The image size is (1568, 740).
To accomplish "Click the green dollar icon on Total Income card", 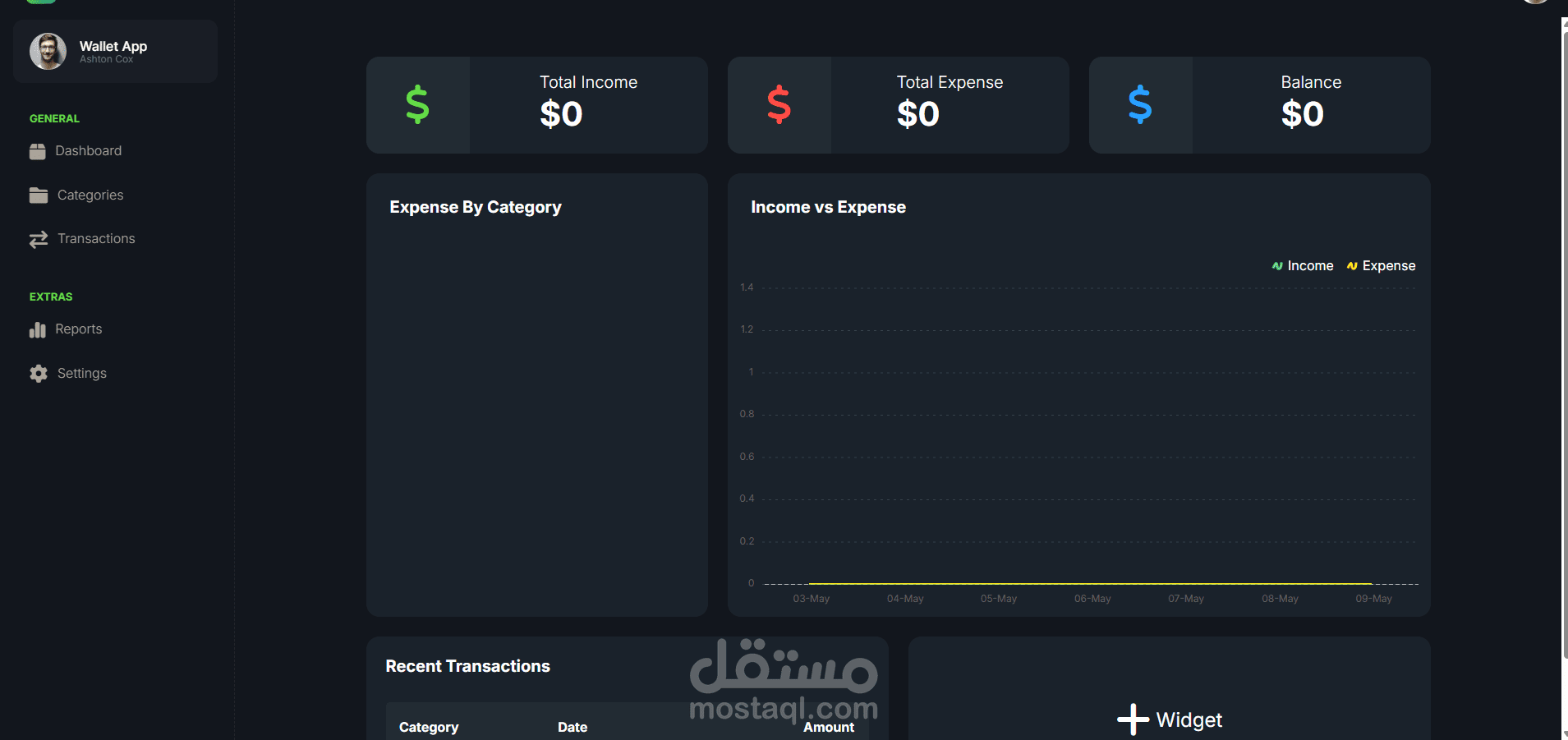I will pos(418,104).
